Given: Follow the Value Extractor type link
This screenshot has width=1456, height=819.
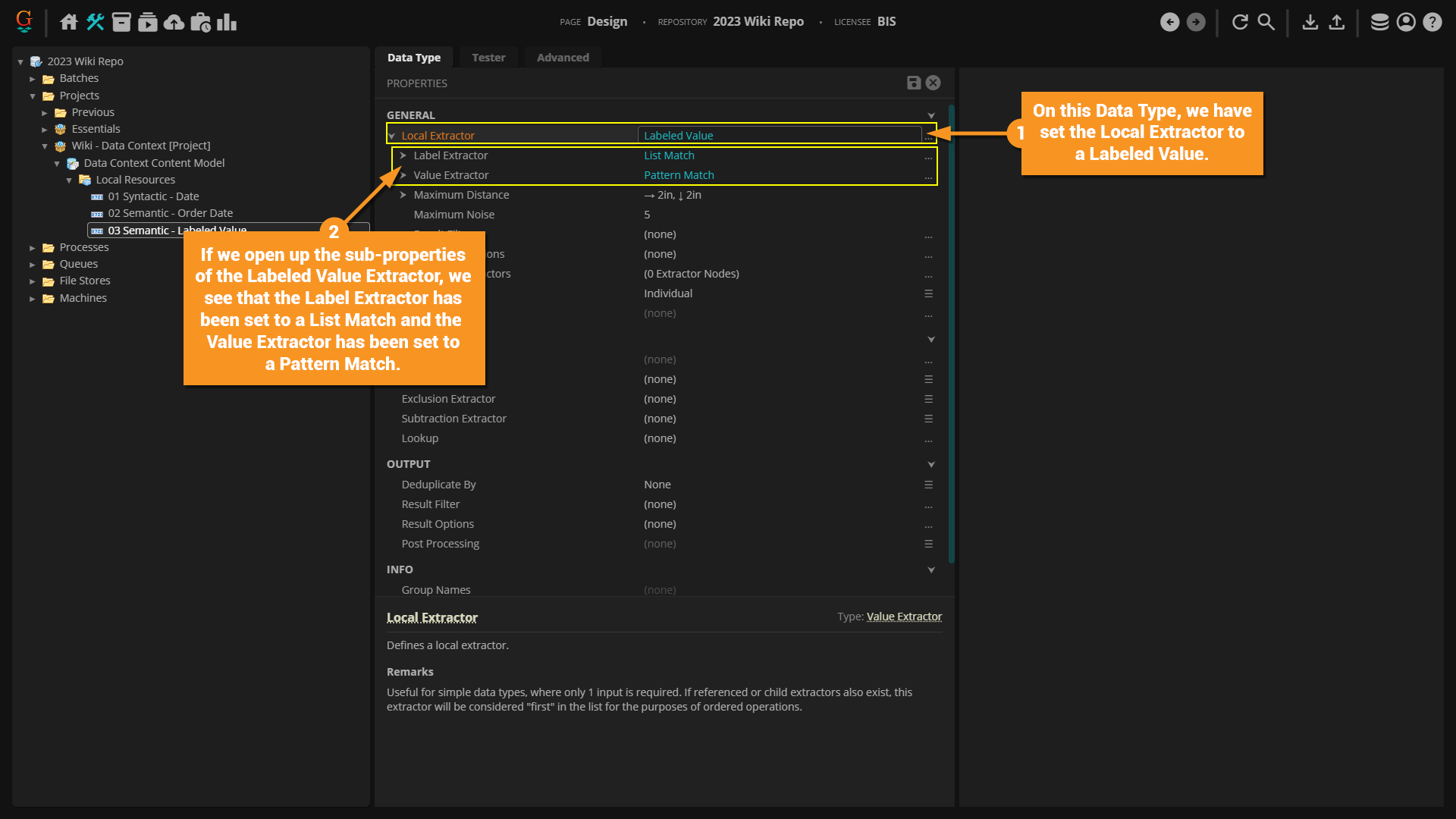Looking at the screenshot, I should click(x=904, y=617).
